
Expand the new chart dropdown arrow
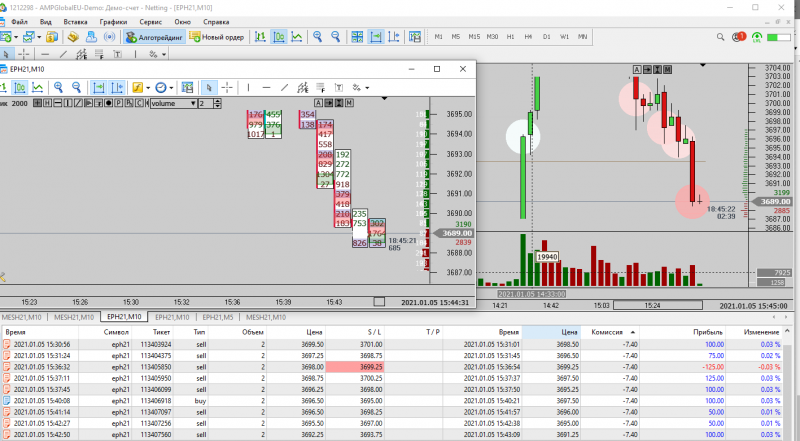[x=16, y=37]
